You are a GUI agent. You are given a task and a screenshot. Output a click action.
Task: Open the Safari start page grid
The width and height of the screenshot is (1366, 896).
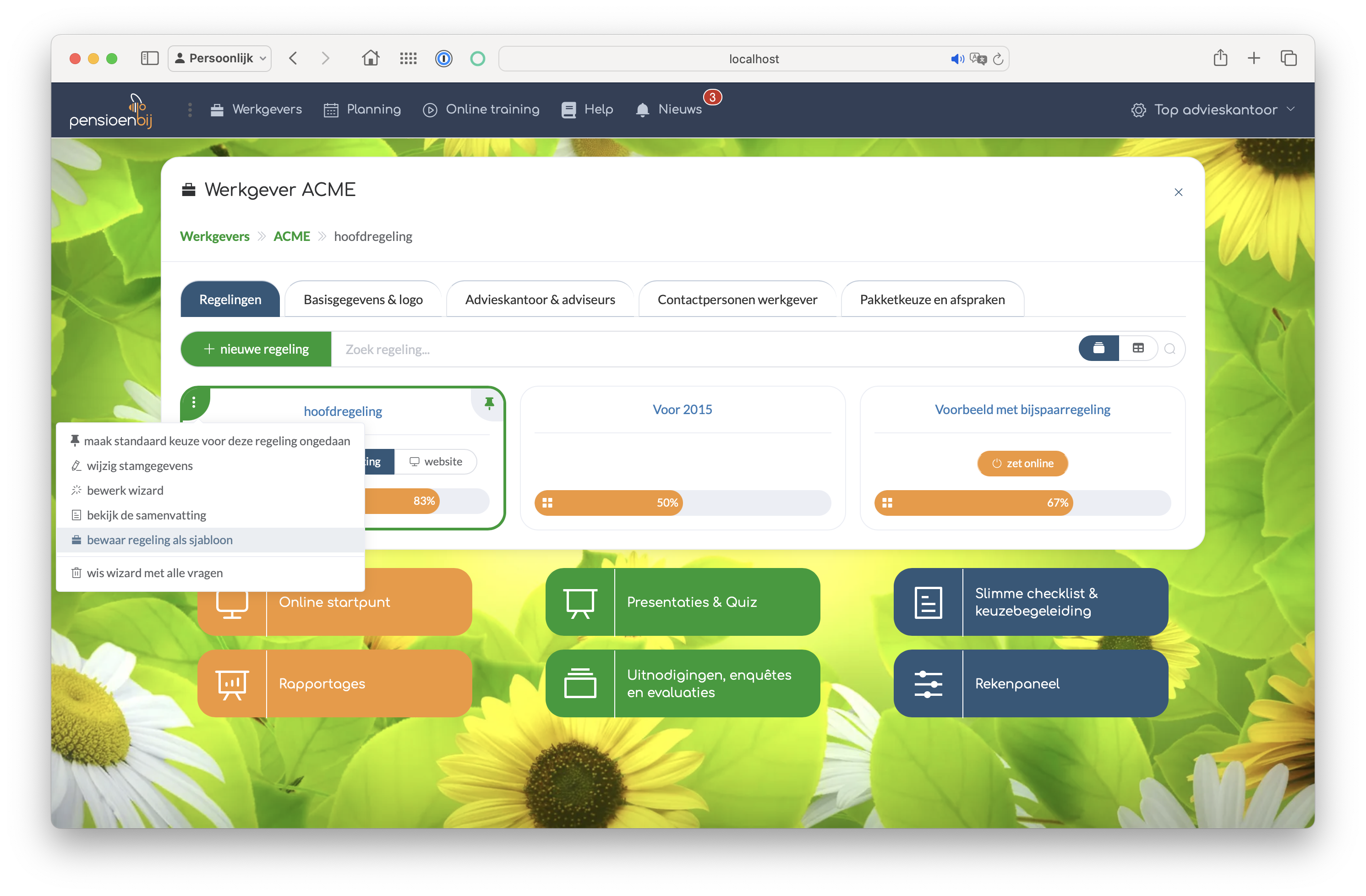point(408,58)
